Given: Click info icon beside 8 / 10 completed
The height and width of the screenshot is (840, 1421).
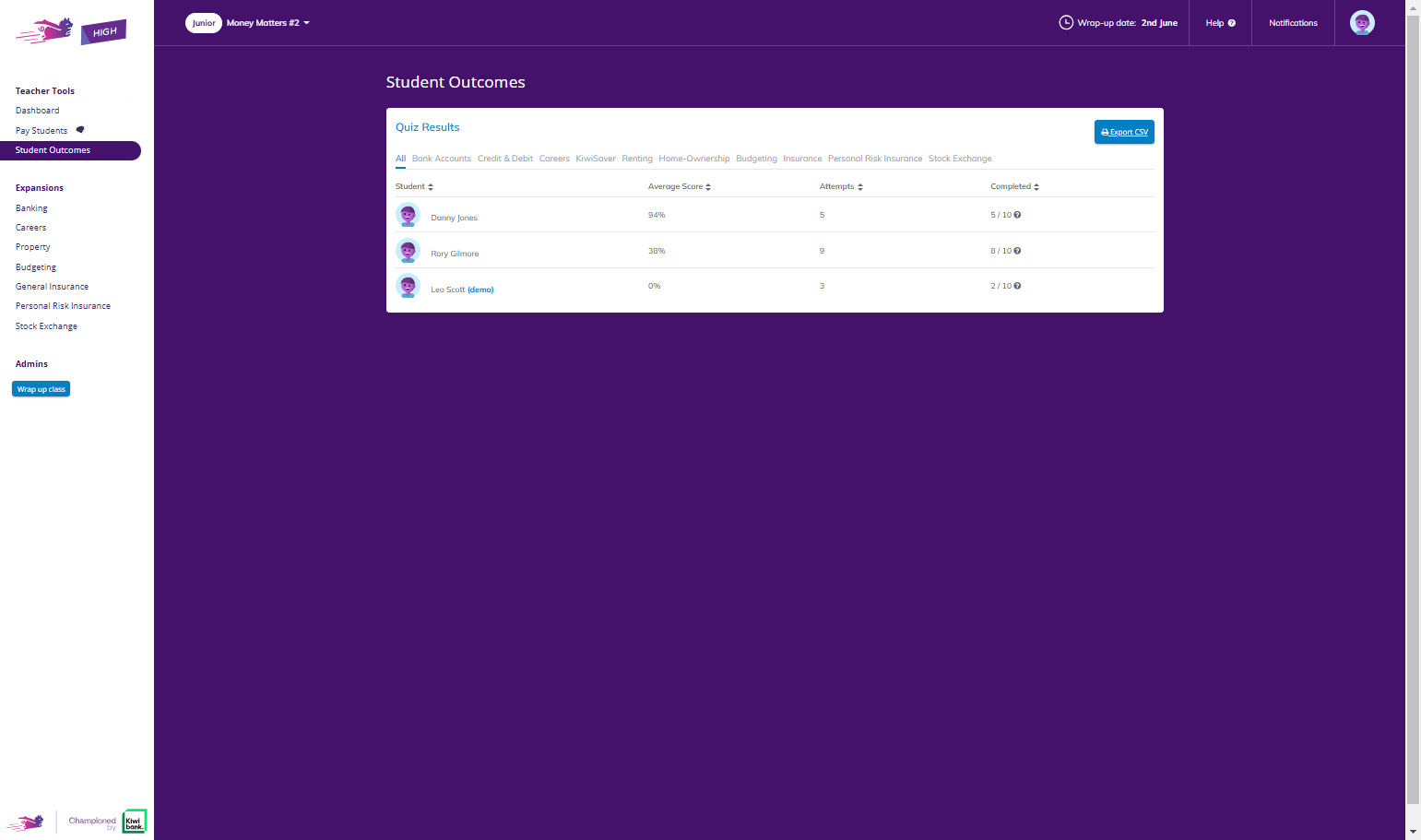Looking at the screenshot, I should tap(1017, 251).
